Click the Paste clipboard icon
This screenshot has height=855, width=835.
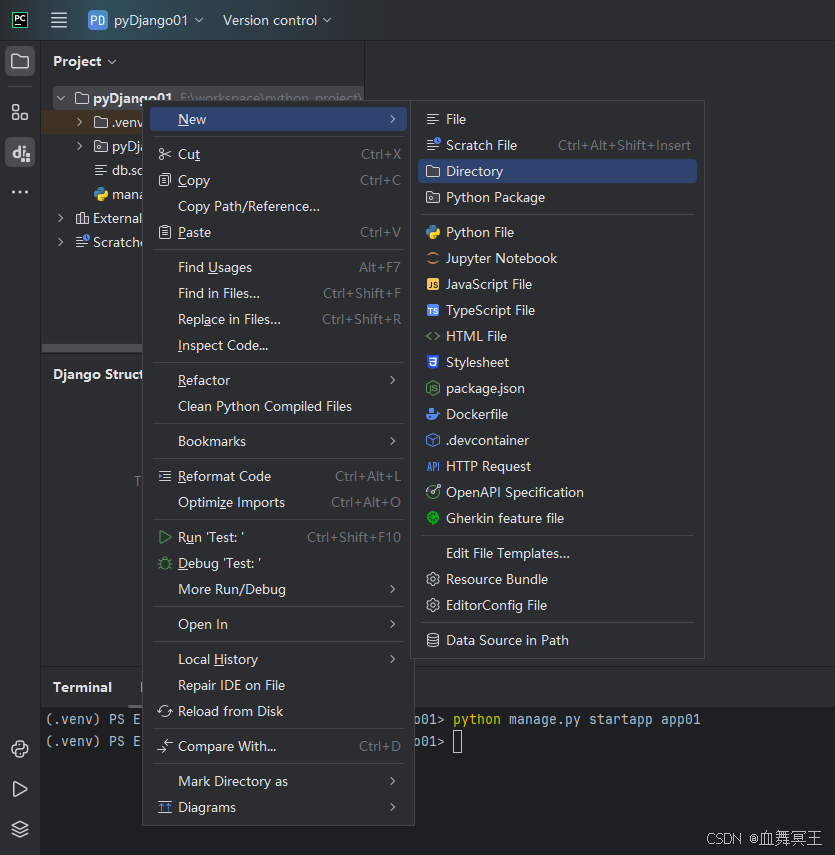165,232
